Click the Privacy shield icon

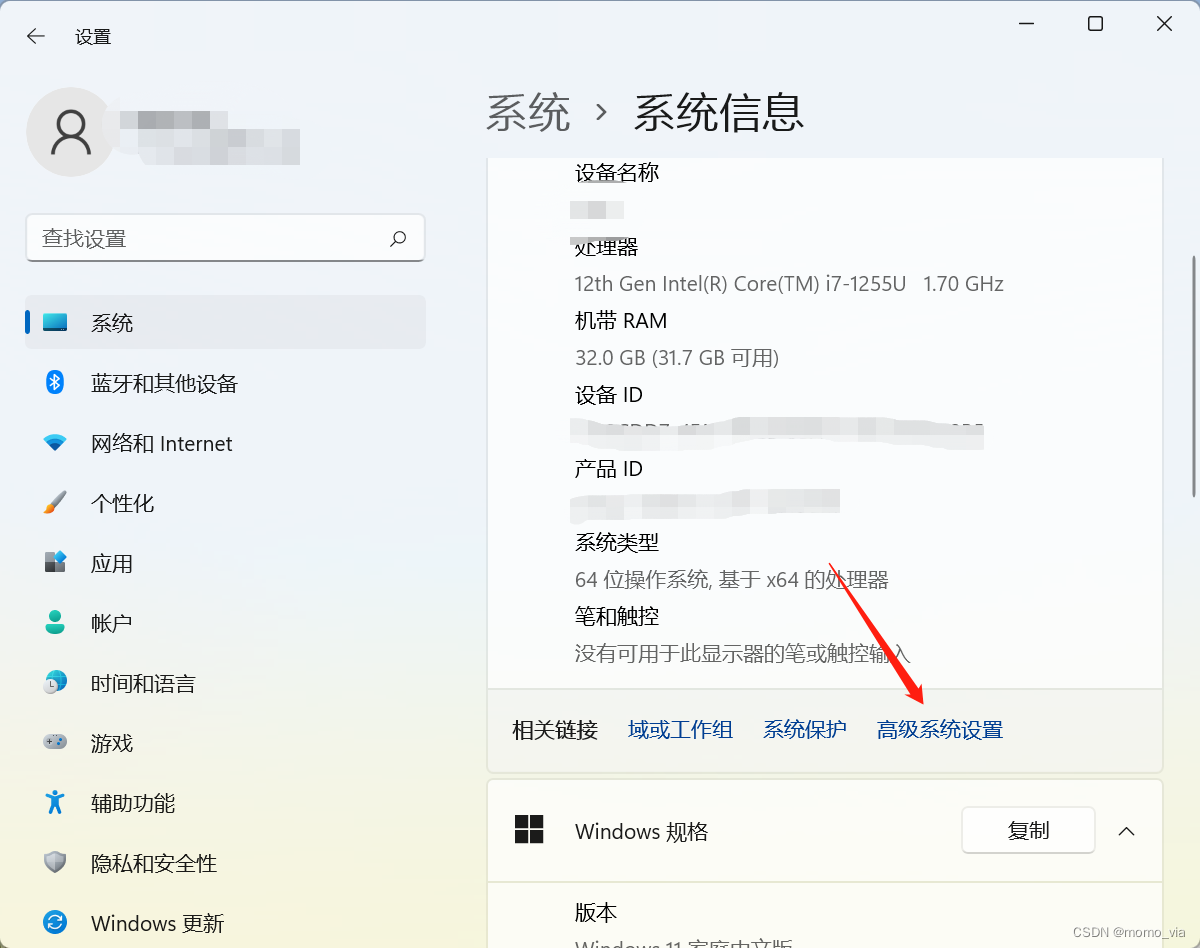coord(55,862)
